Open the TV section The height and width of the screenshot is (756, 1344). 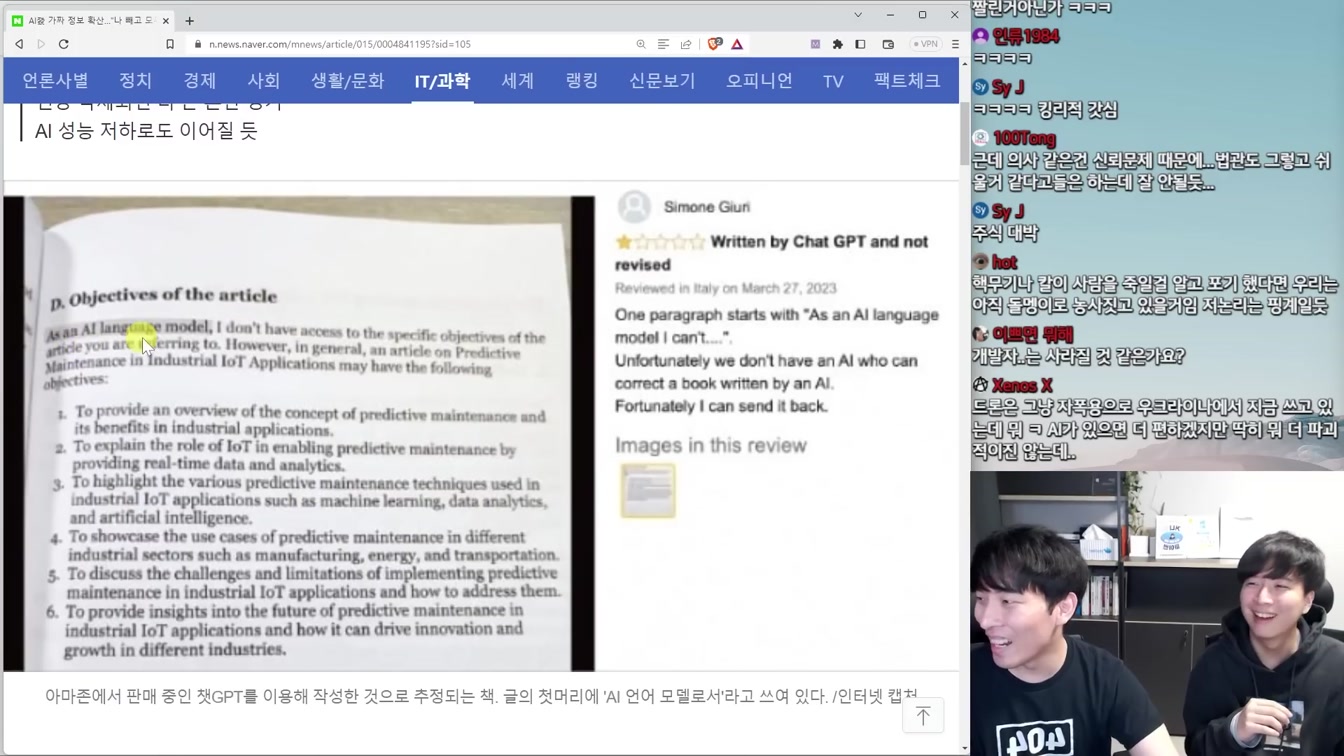833,81
